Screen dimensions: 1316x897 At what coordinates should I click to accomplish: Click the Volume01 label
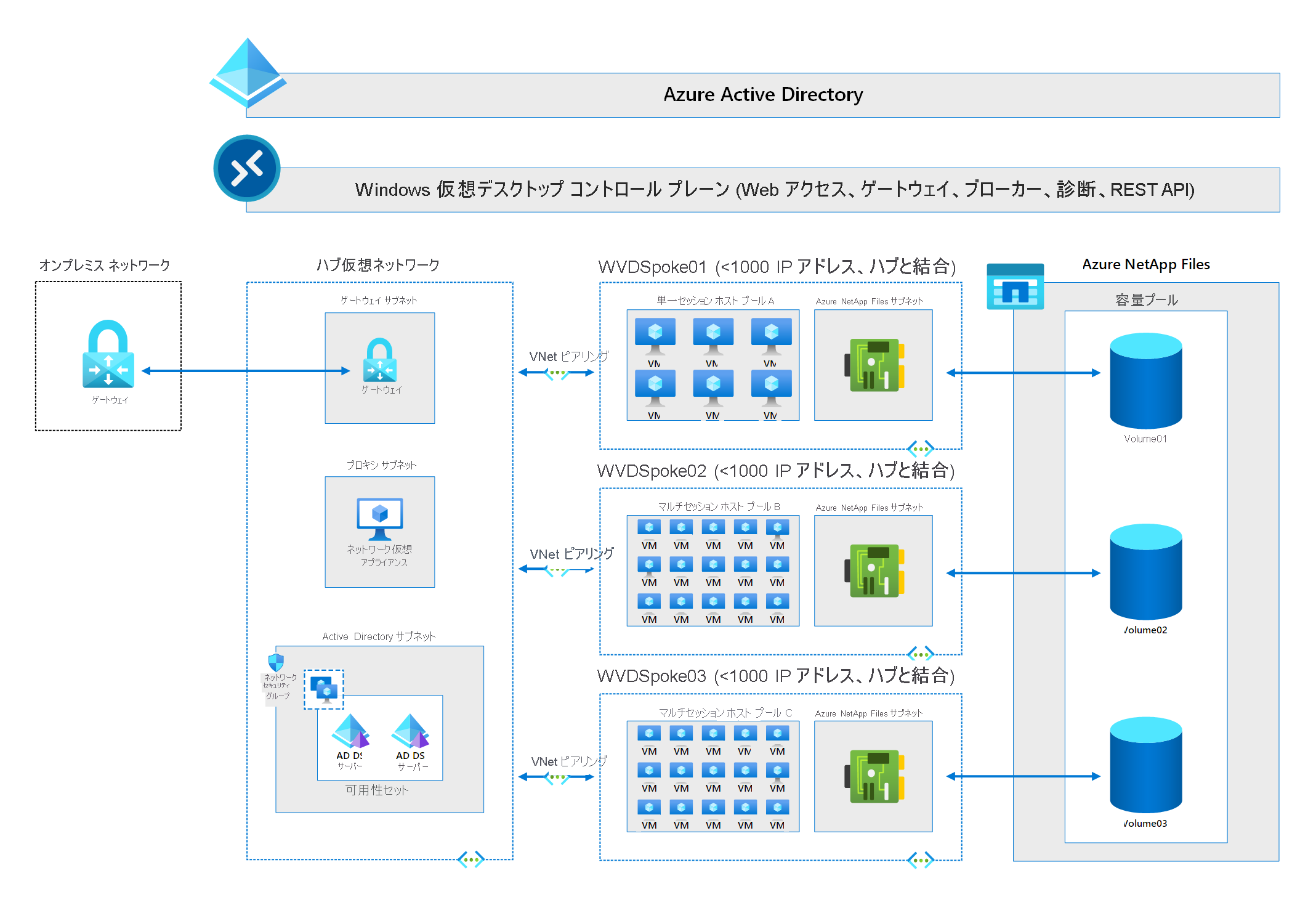point(1145,439)
